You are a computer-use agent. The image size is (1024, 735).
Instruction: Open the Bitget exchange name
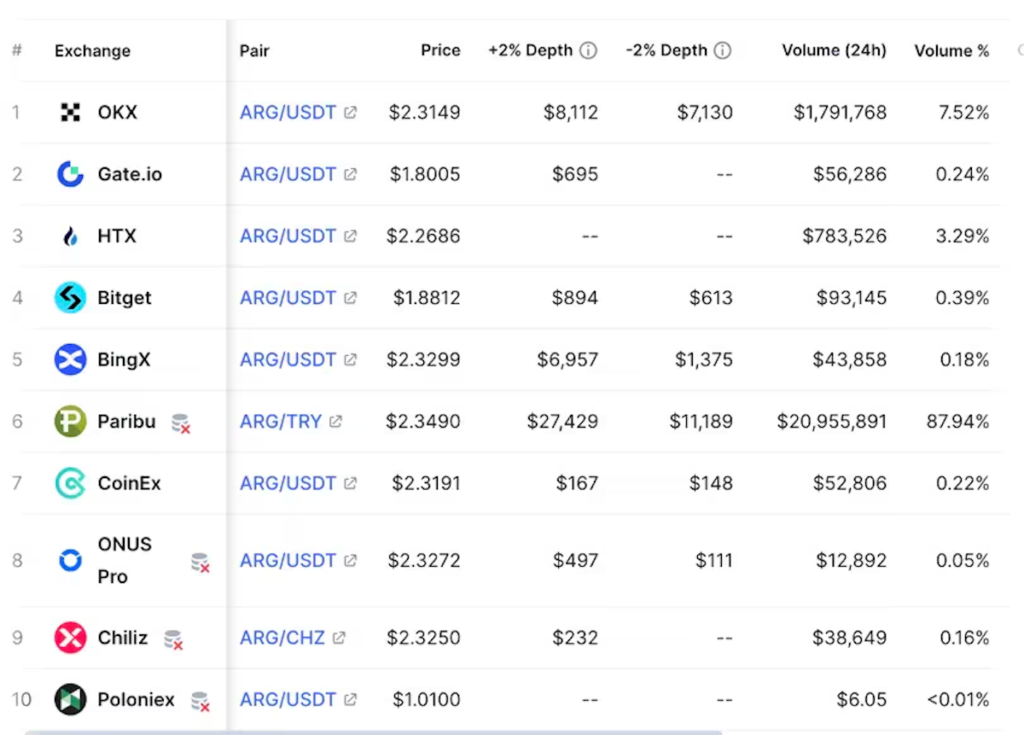coord(124,298)
